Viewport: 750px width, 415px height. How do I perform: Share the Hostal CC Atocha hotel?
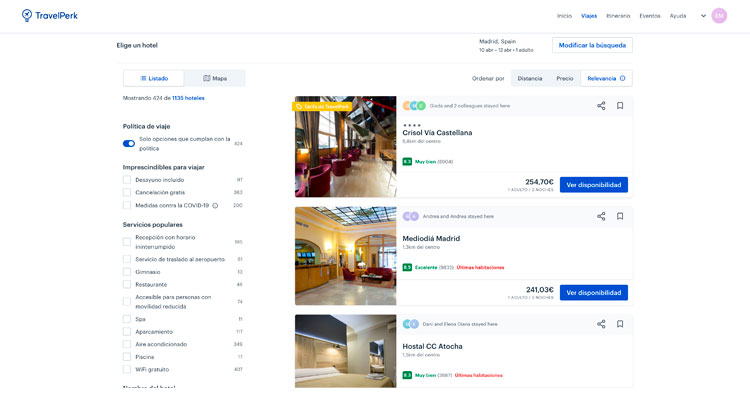tap(601, 324)
